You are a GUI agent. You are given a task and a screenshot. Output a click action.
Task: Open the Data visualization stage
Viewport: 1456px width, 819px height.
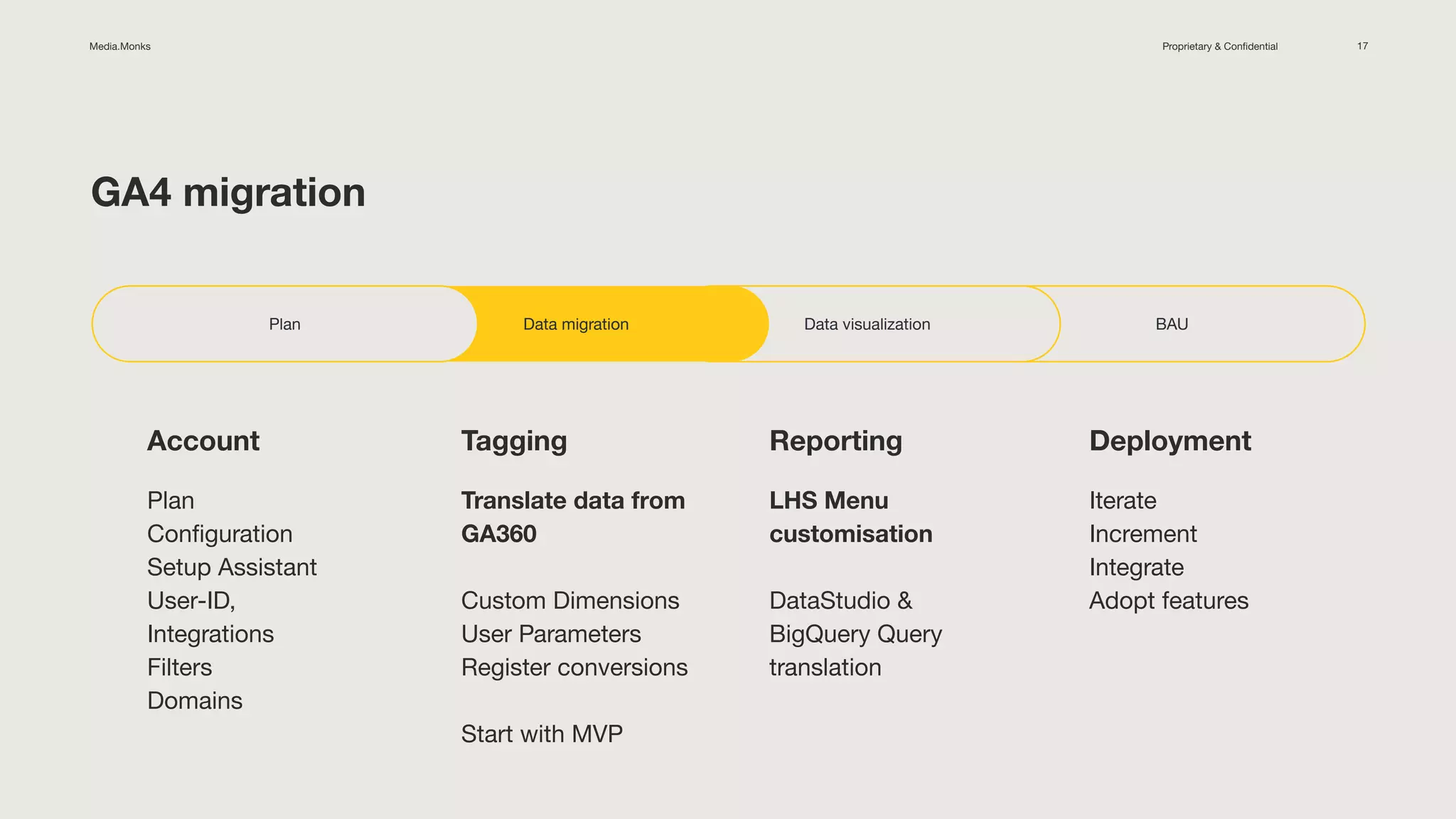pos(867,324)
